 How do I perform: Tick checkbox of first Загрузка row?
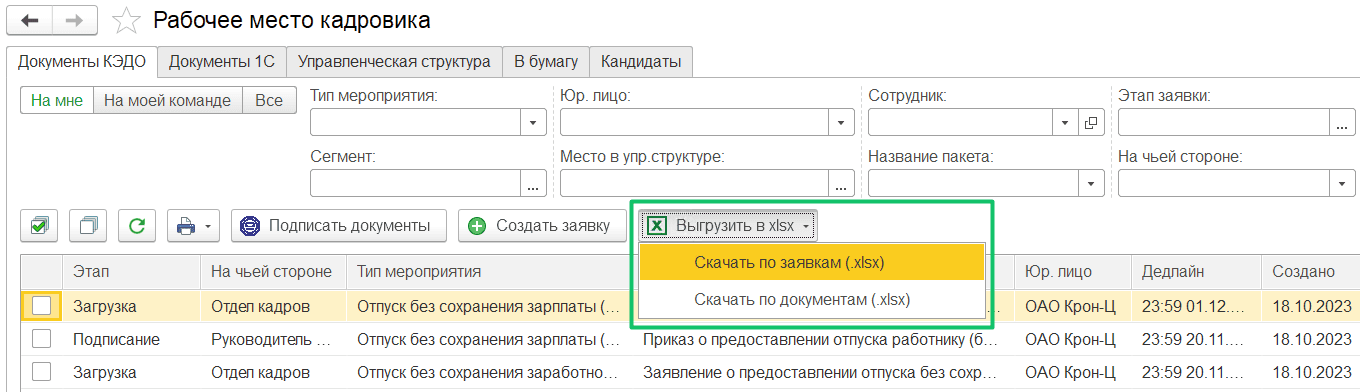click(x=42, y=307)
